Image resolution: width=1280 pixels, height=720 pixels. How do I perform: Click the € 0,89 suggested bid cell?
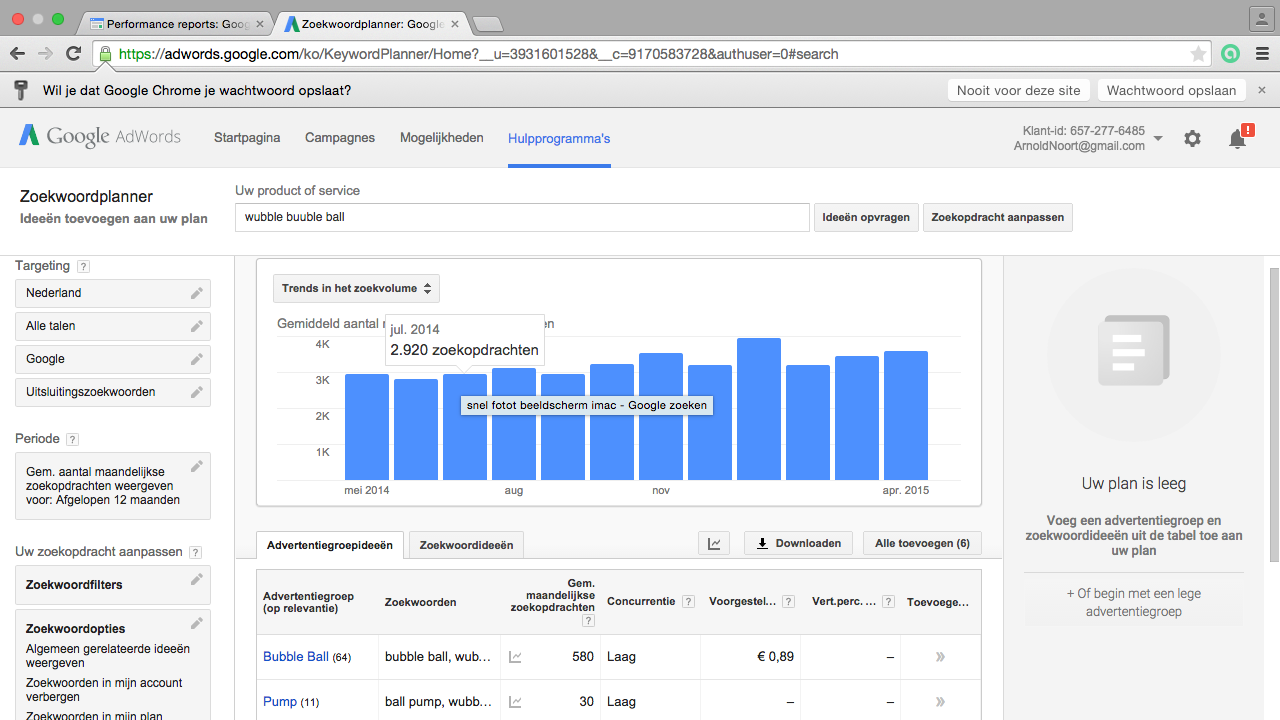pyautogui.click(x=776, y=657)
